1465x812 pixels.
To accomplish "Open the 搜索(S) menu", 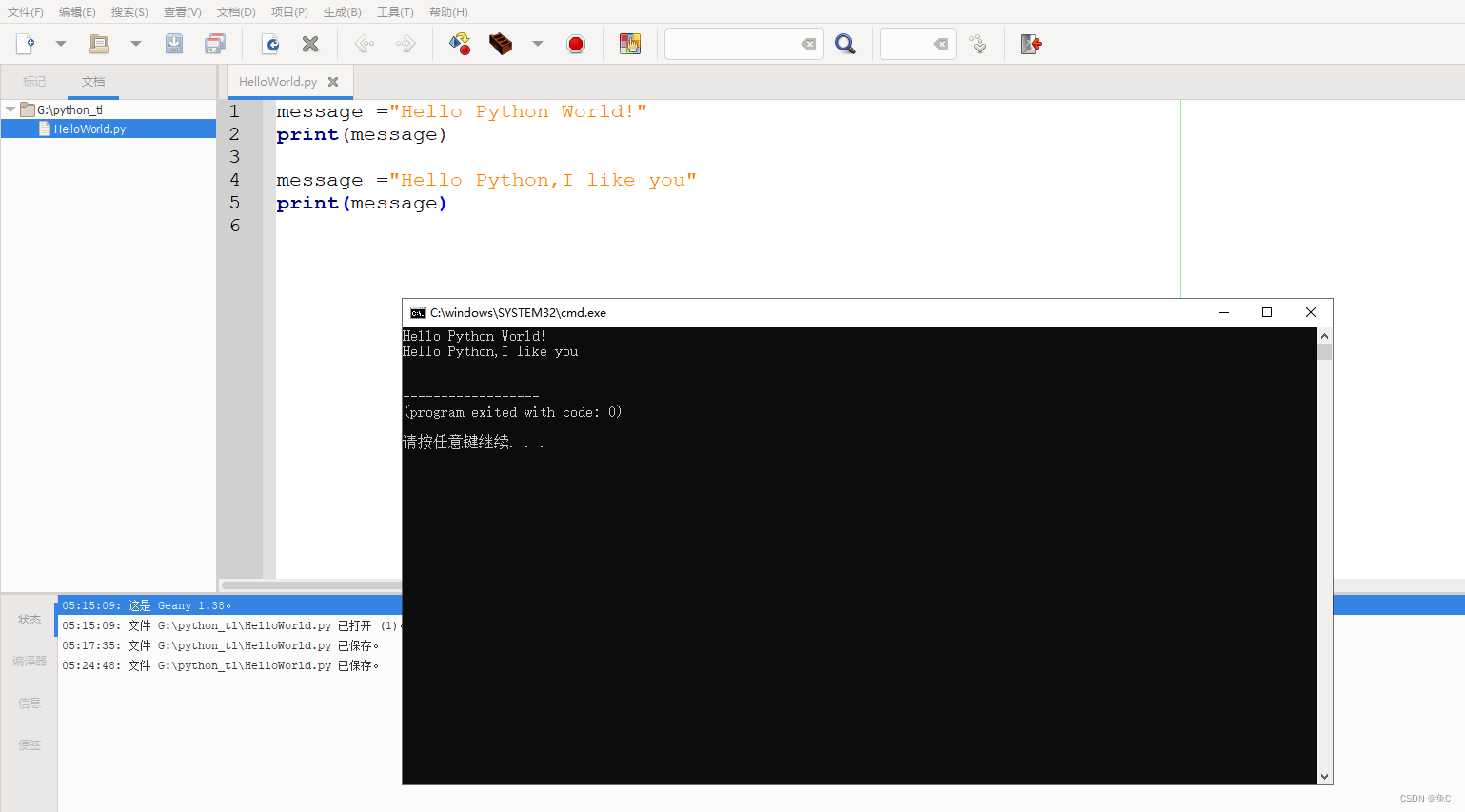I will click(129, 12).
